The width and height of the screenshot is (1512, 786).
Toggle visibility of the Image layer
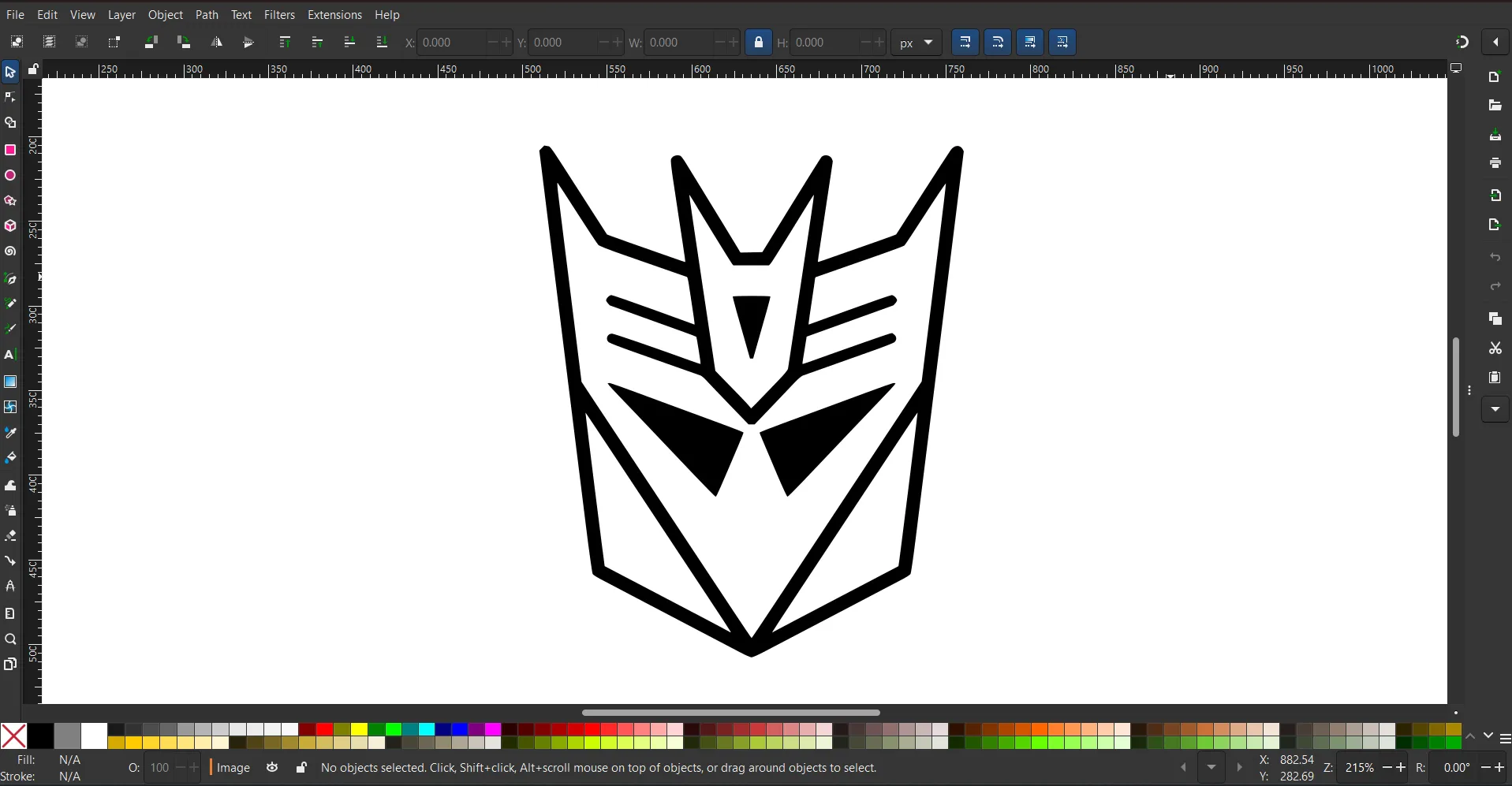click(x=272, y=768)
